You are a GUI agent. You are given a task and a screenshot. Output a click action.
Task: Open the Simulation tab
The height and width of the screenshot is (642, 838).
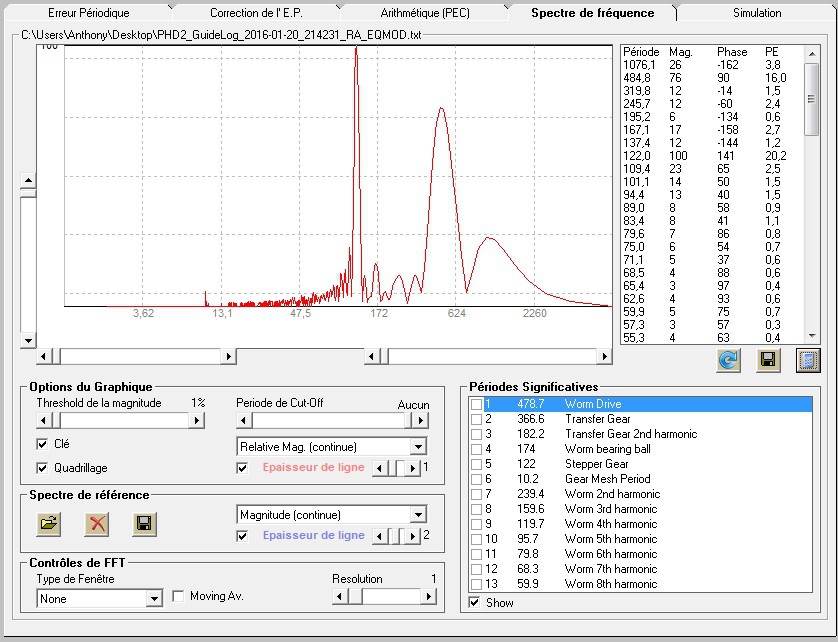[757, 13]
